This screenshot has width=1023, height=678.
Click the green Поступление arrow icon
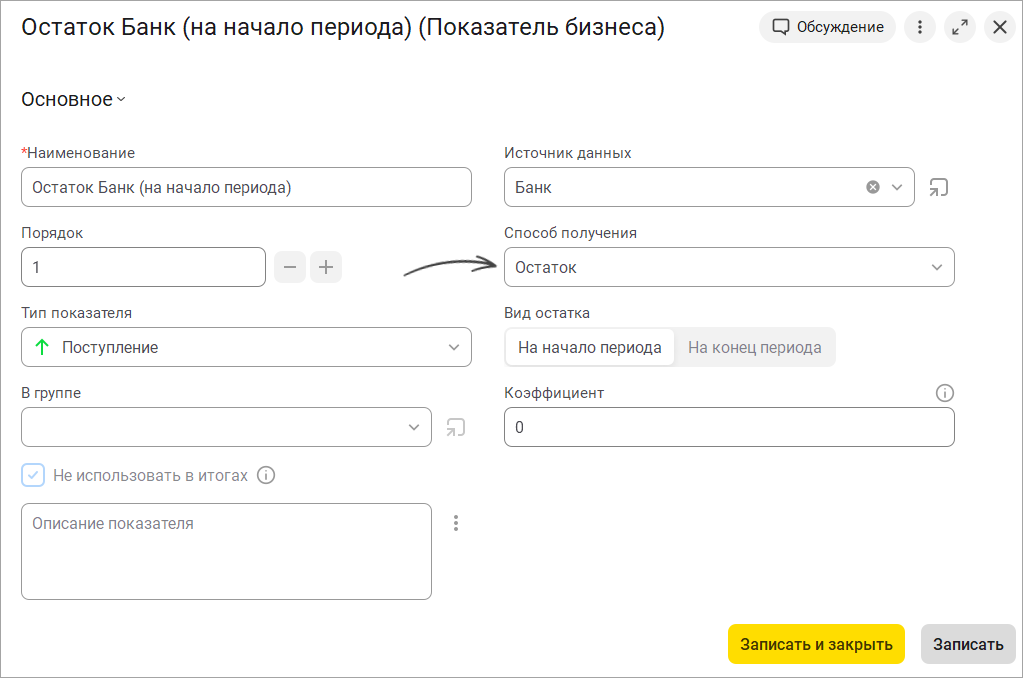(42, 347)
